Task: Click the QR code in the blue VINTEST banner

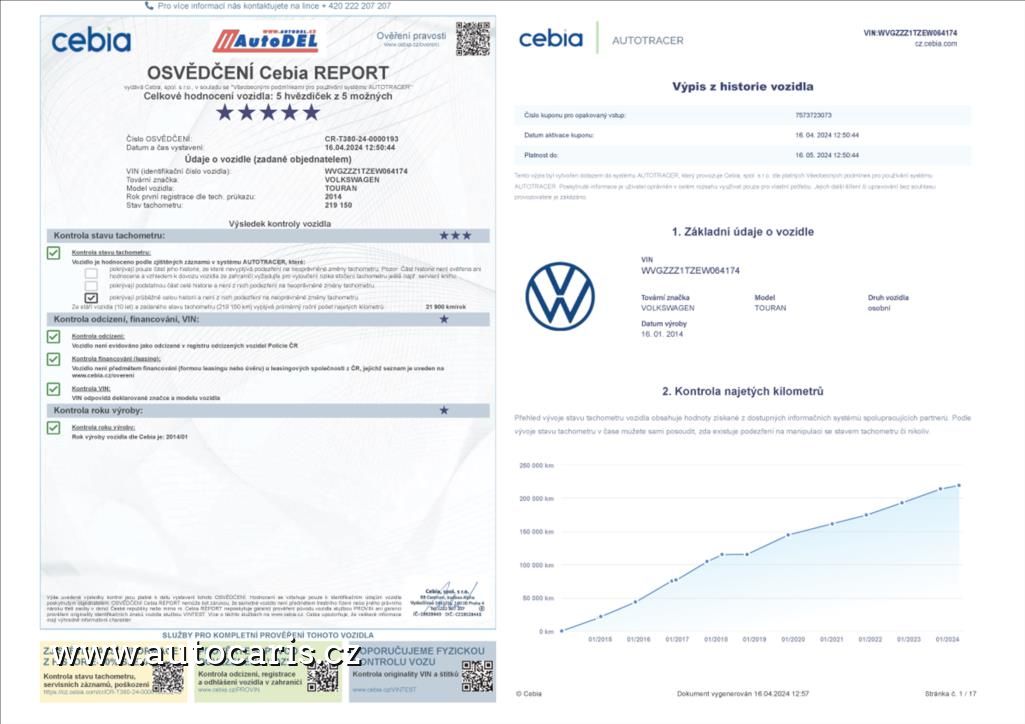Action: (477, 676)
